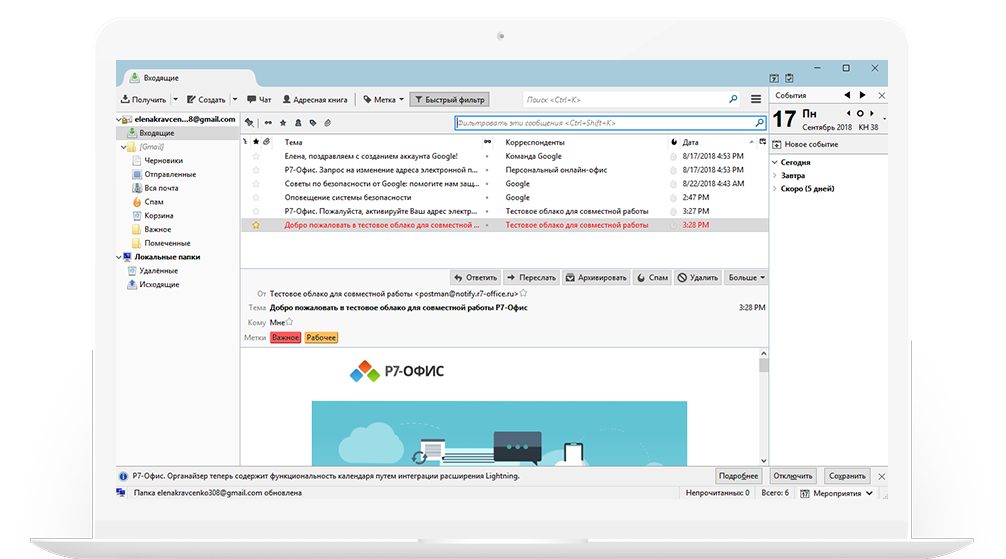Star the Google security tips message

coord(255,184)
